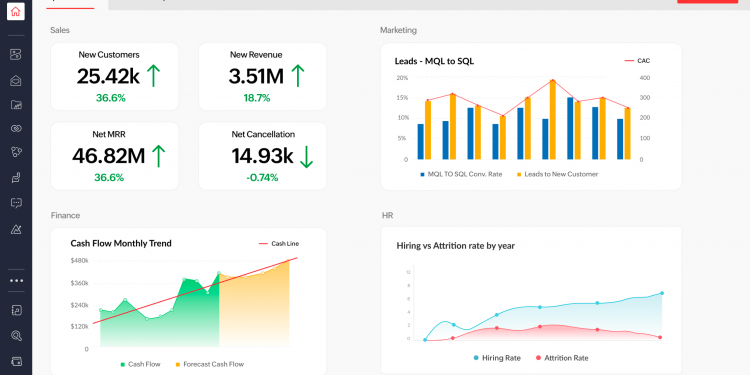Click the magnifier search icon in sidebar

[x=16, y=336]
